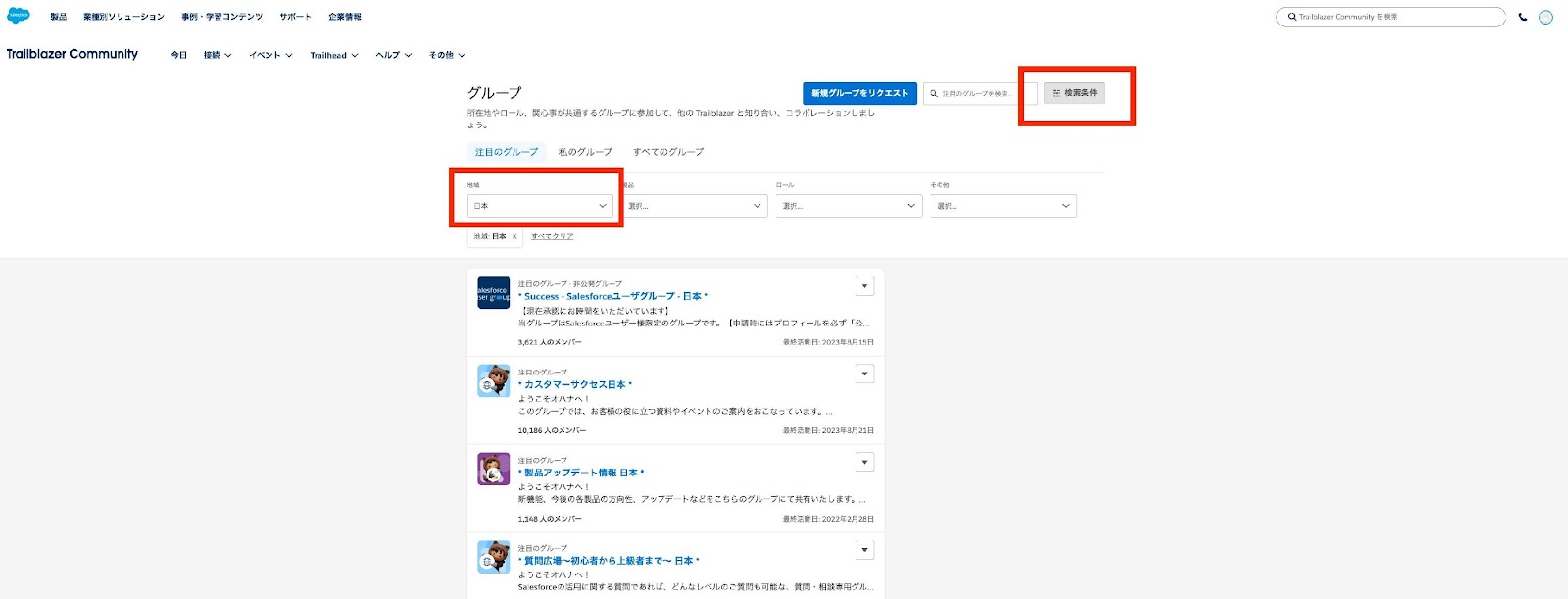Click the Trailblazer Community title

pos(73,54)
